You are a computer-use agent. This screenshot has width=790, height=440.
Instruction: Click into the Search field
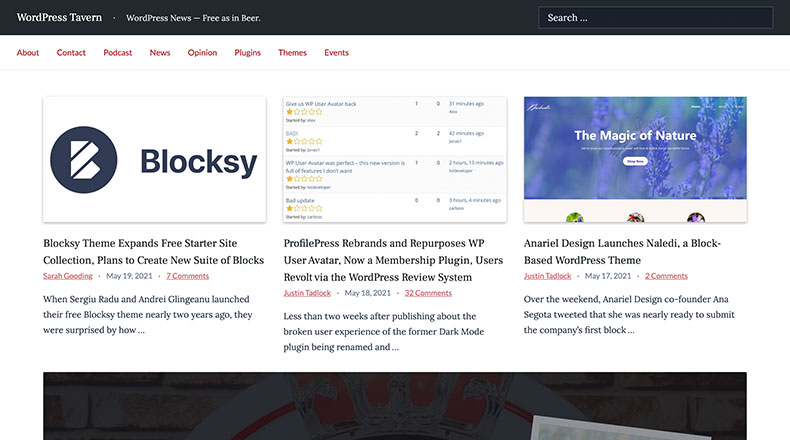tap(655, 18)
